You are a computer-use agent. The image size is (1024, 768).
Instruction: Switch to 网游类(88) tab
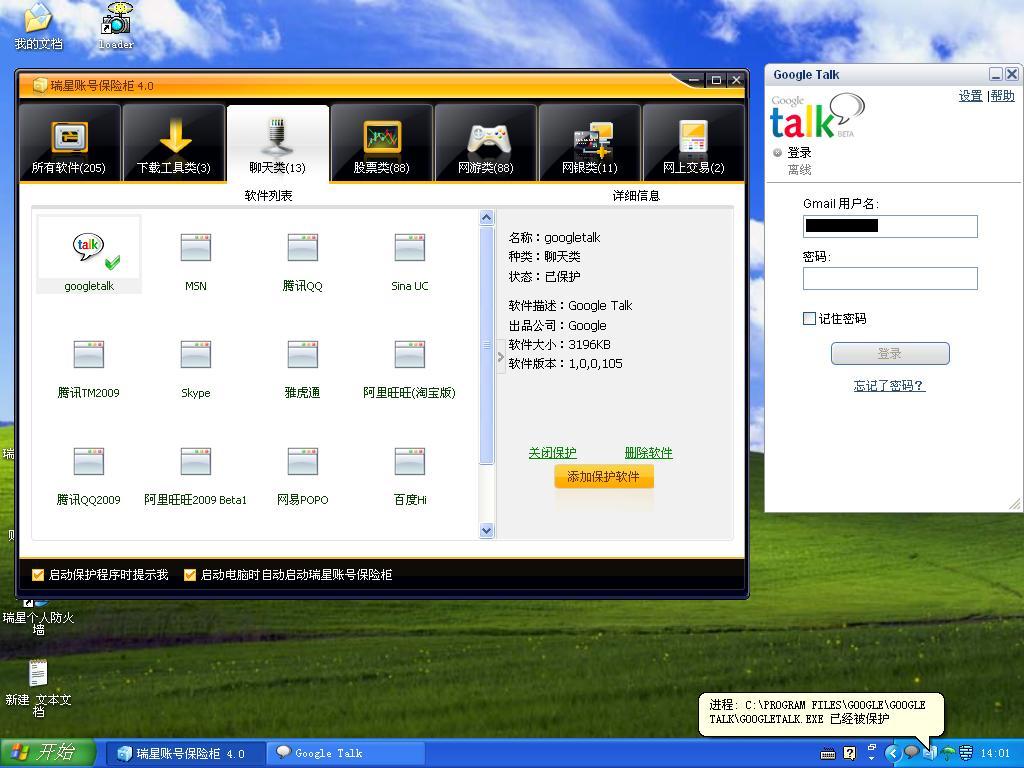point(485,142)
